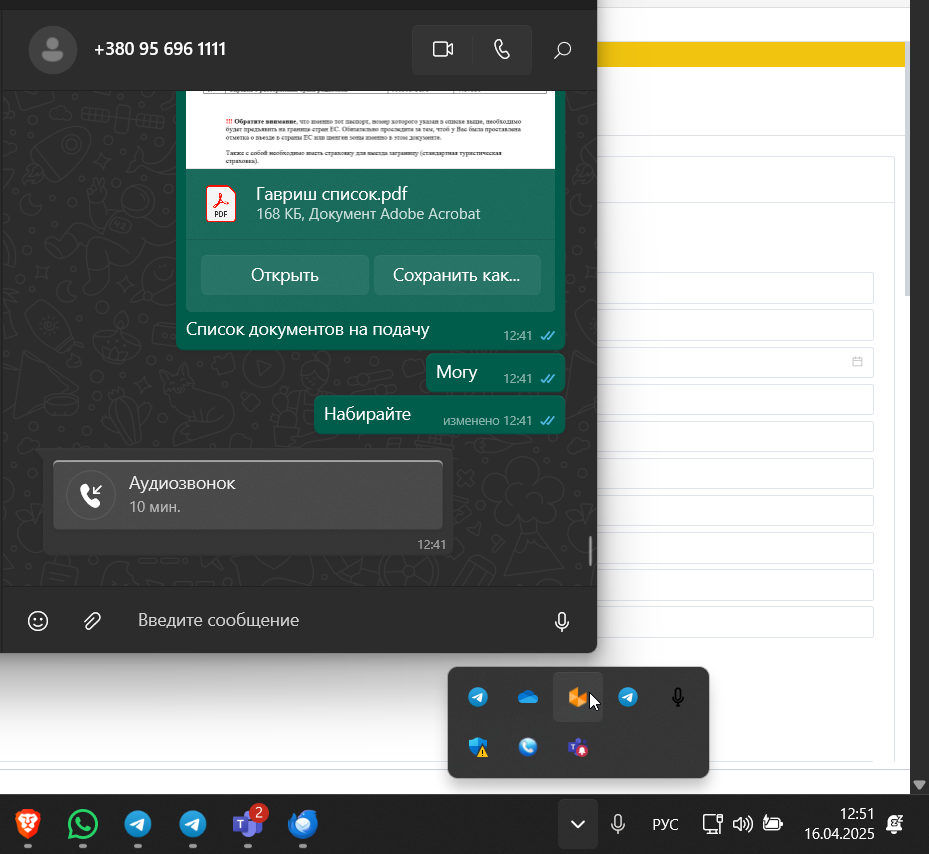Click the orange cube icon in tray popup

pyautogui.click(x=577, y=697)
